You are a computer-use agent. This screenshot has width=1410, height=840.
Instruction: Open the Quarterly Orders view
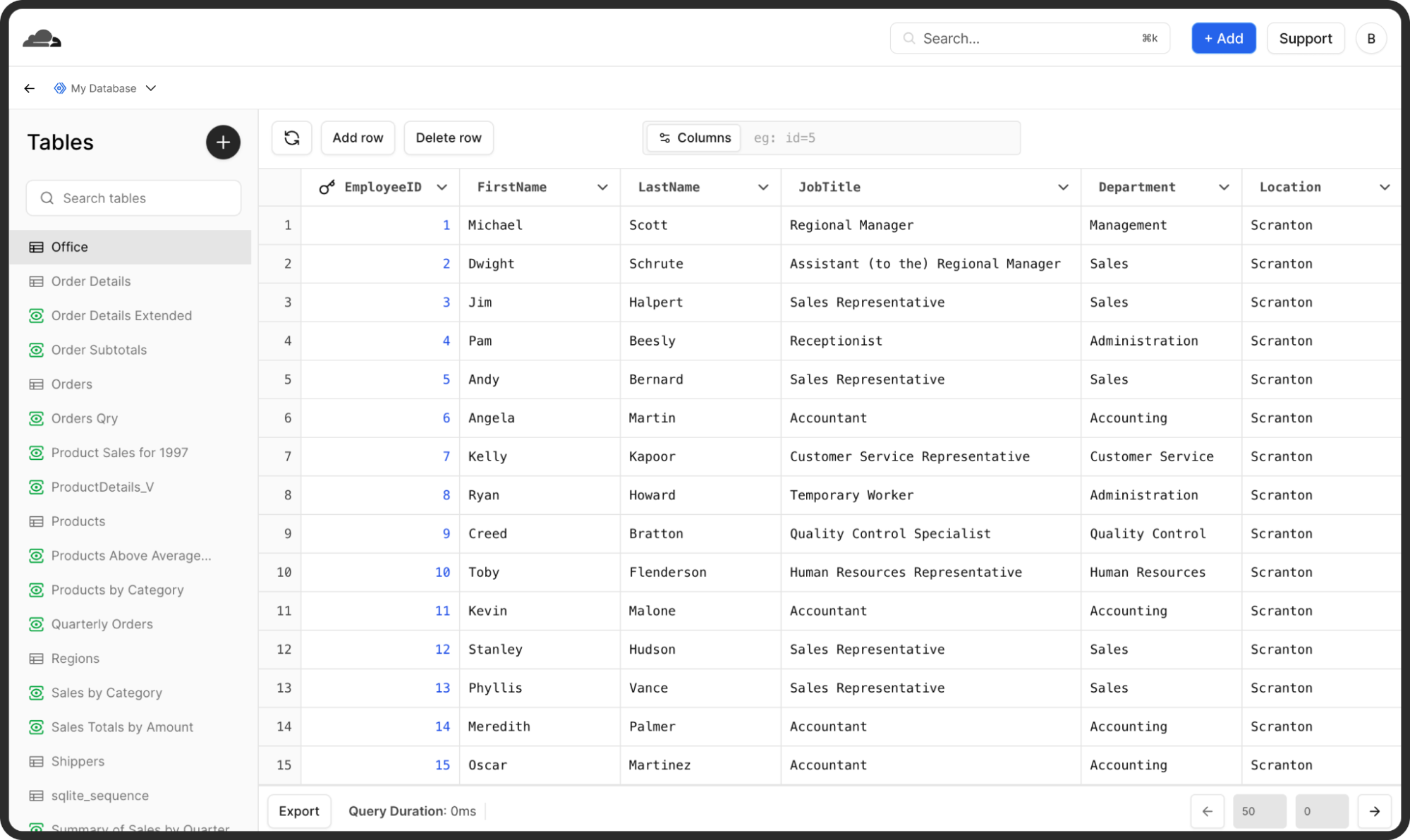coord(102,624)
